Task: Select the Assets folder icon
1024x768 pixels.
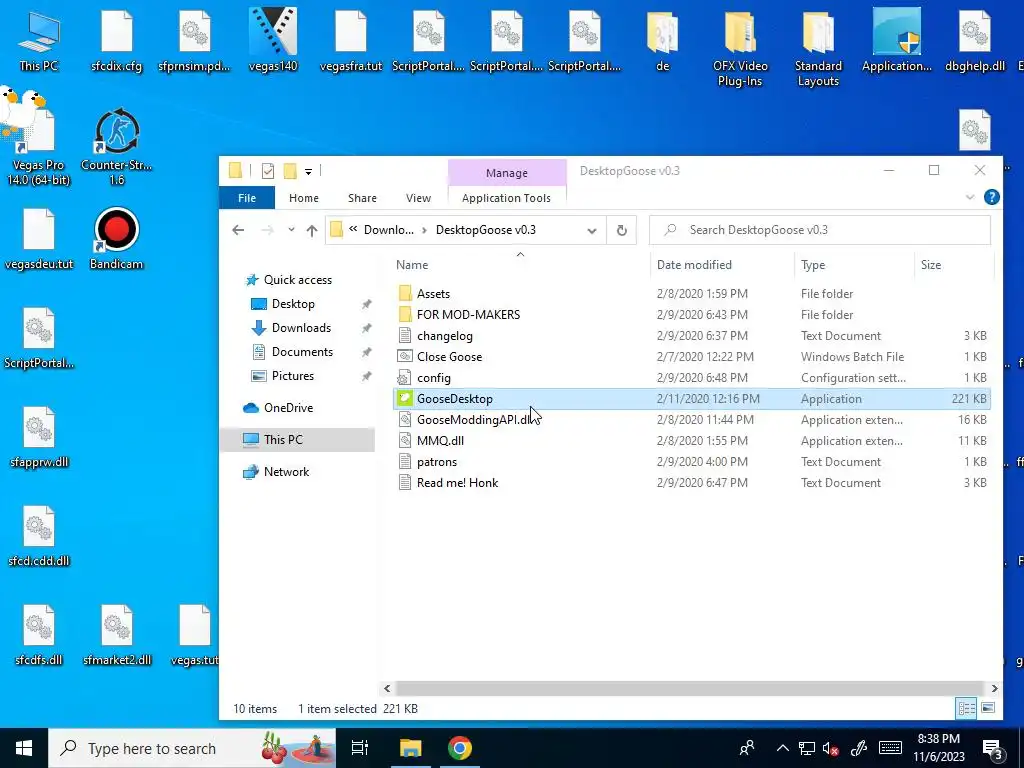Action: click(x=405, y=293)
